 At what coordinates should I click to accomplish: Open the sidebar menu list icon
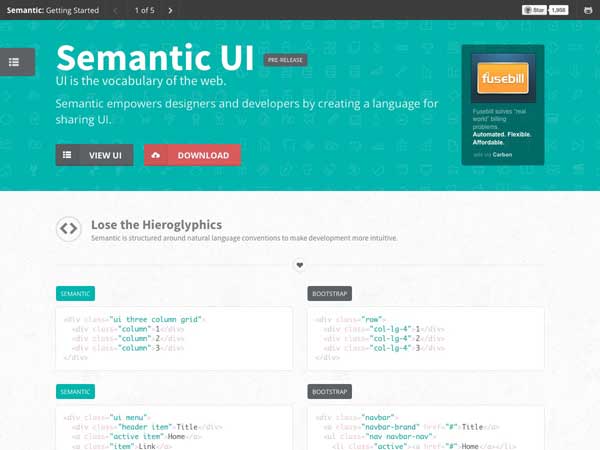point(14,62)
